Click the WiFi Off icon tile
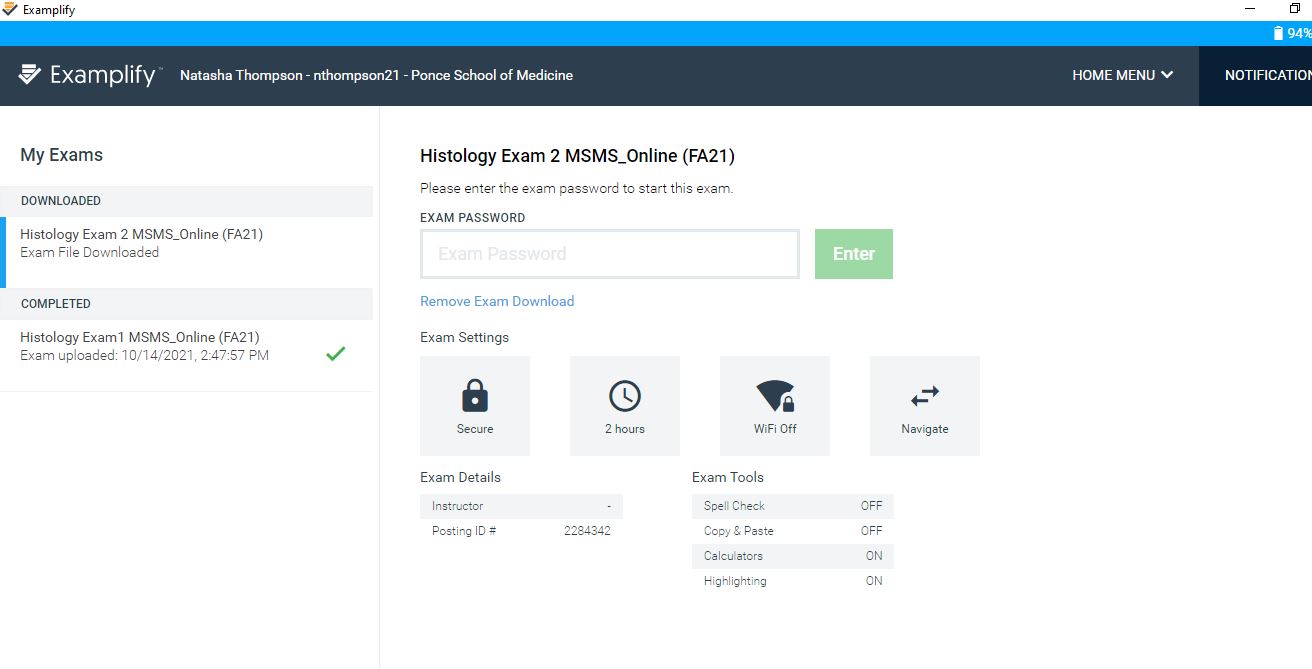Viewport: 1312px width, 669px height. (775, 406)
